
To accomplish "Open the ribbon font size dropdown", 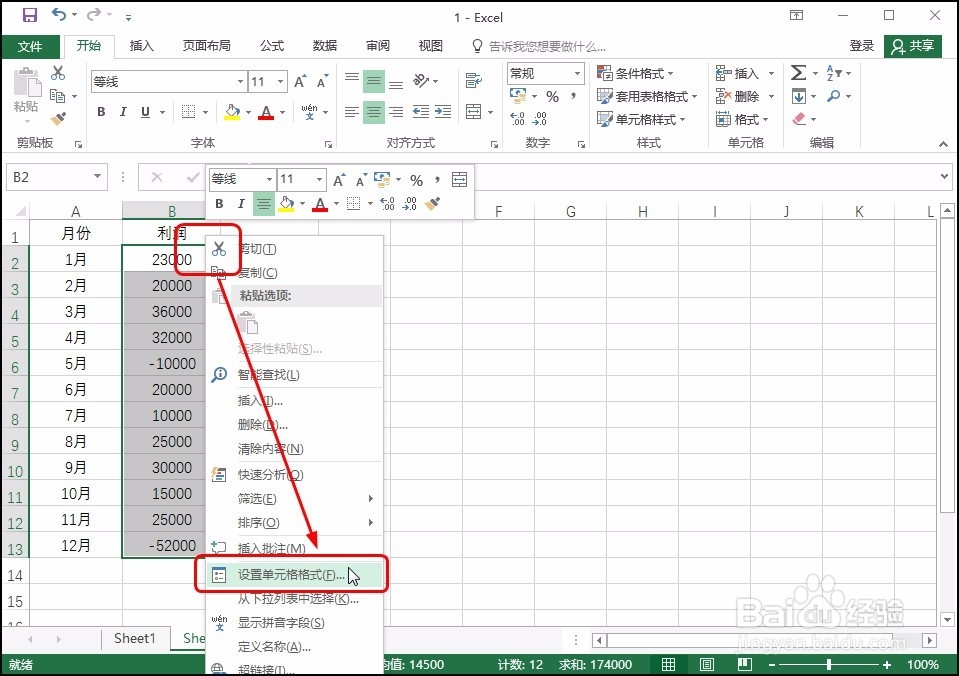I will click(281, 81).
